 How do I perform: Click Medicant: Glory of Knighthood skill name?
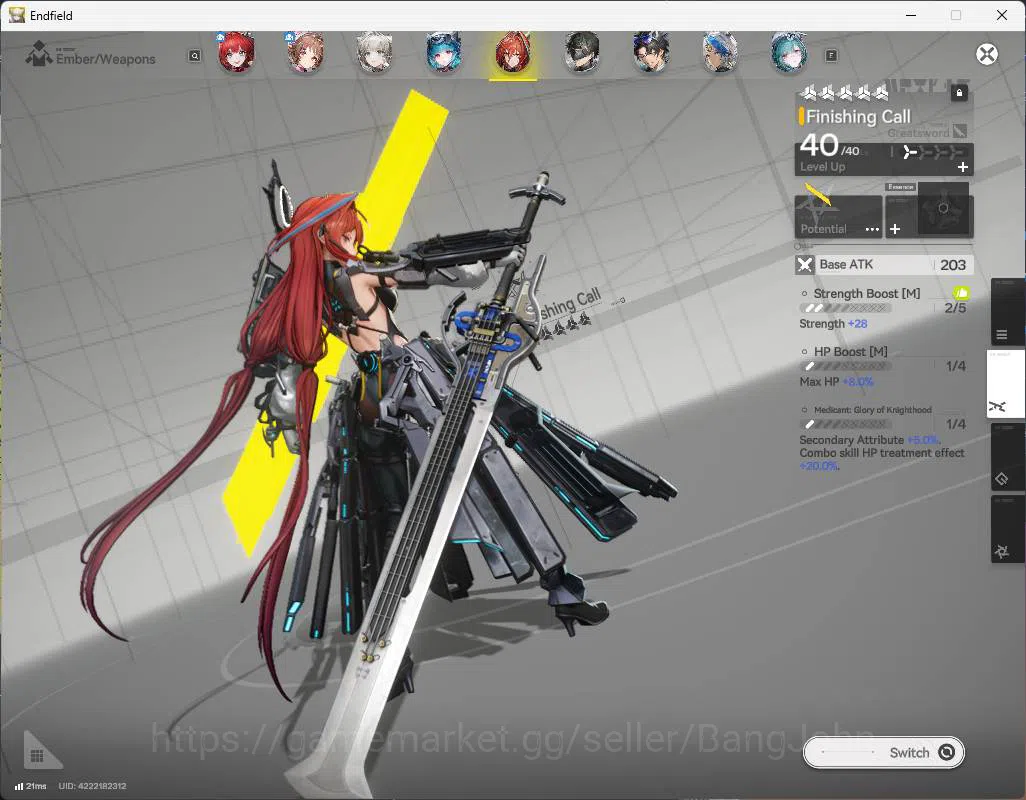pyautogui.click(x=872, y=410)
